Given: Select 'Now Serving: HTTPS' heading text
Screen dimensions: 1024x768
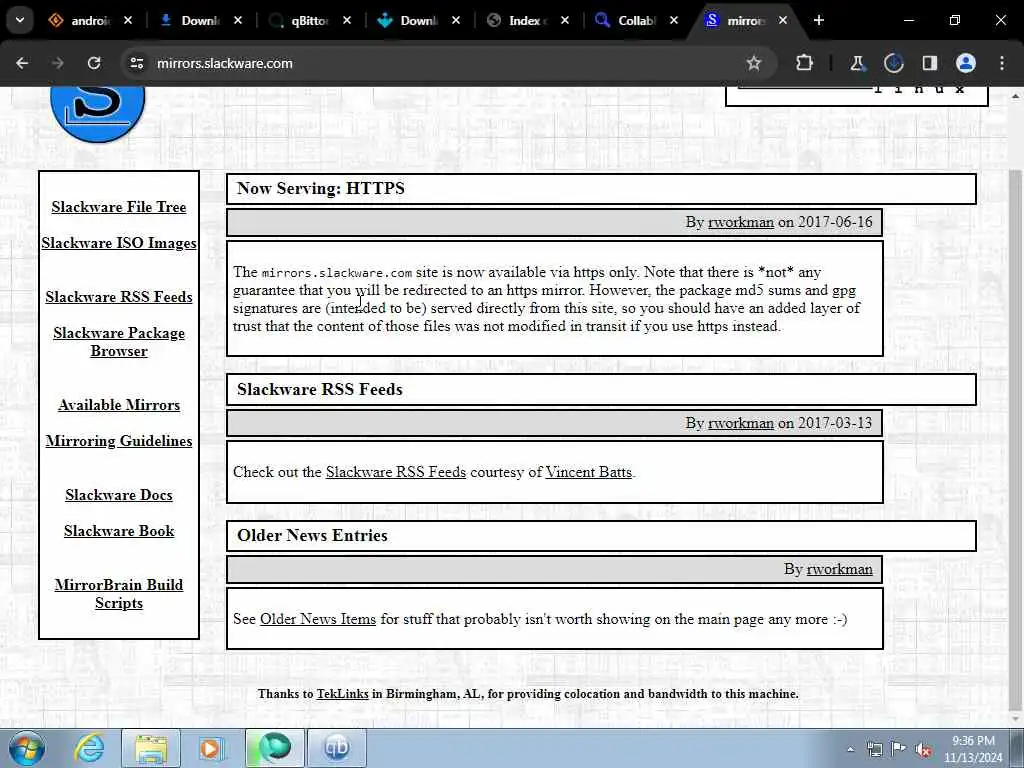Looking at the screenshot, I should [x=321, y=189].
